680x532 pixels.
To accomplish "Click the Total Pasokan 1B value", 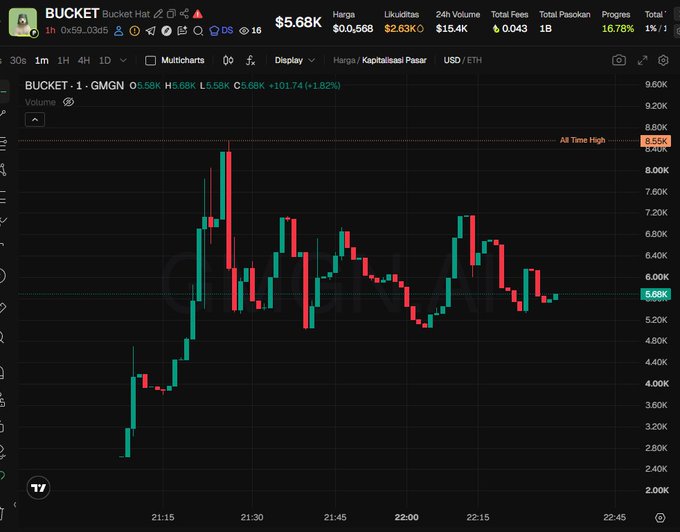I will pyautogui.click(x=546, y=29).
